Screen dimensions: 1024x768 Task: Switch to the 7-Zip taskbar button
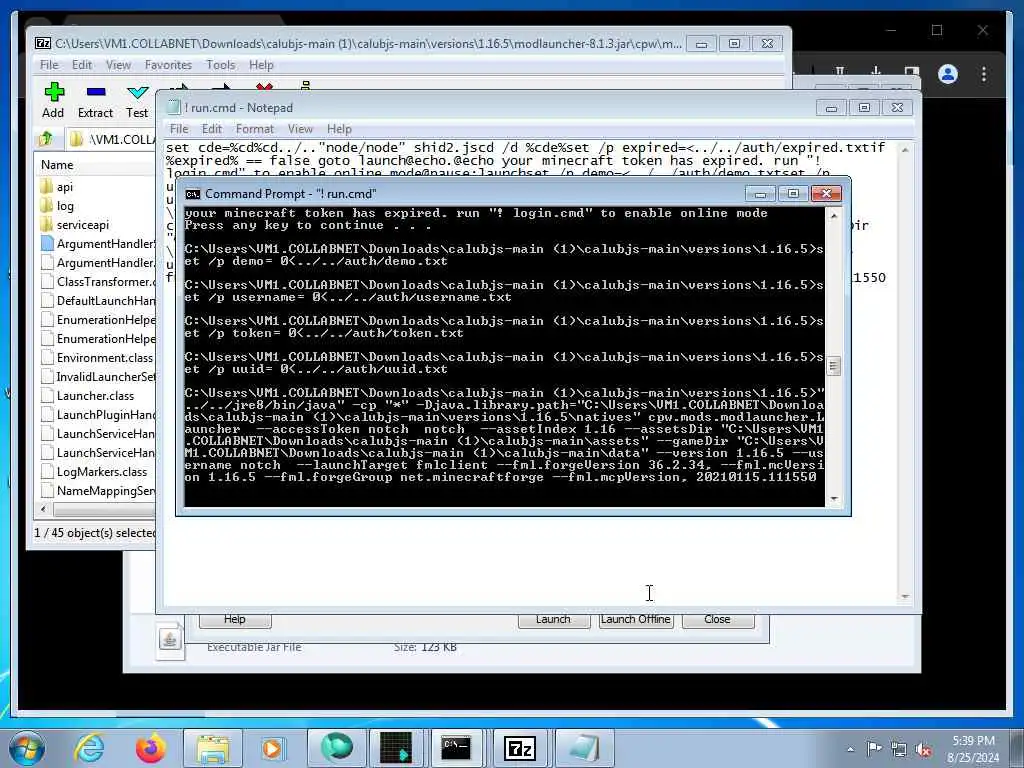point(520,748)
